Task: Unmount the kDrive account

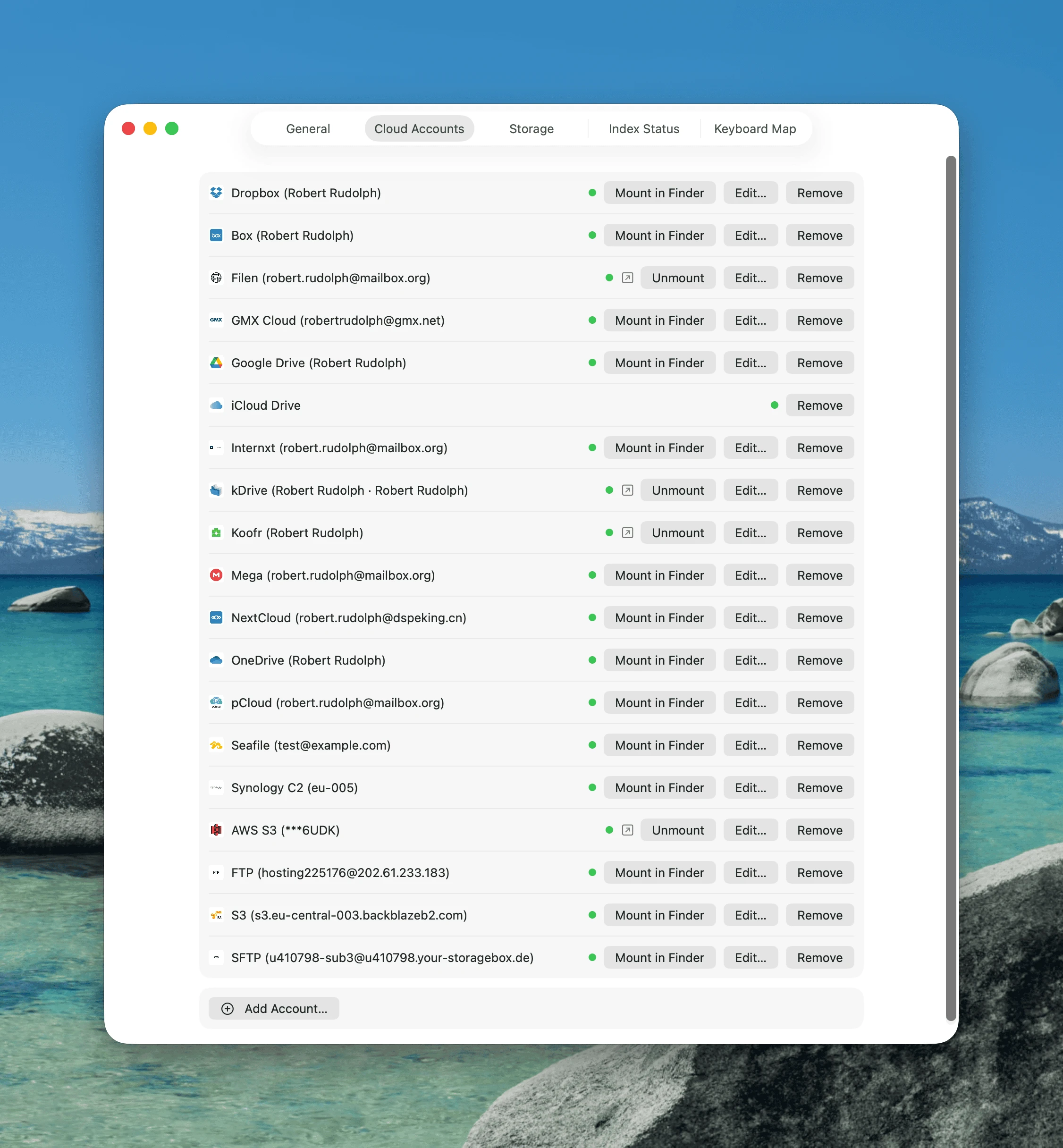Action: tap(678, 490)
